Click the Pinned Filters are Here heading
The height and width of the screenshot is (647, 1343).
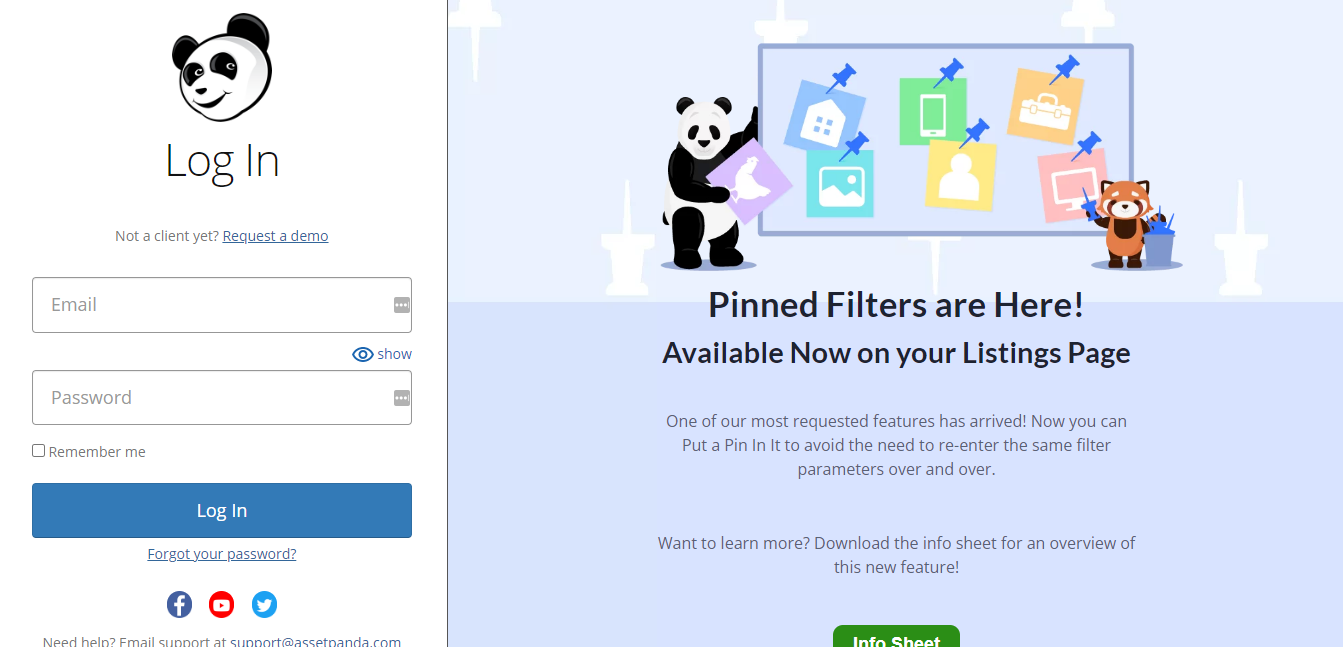tap(896, 305)
